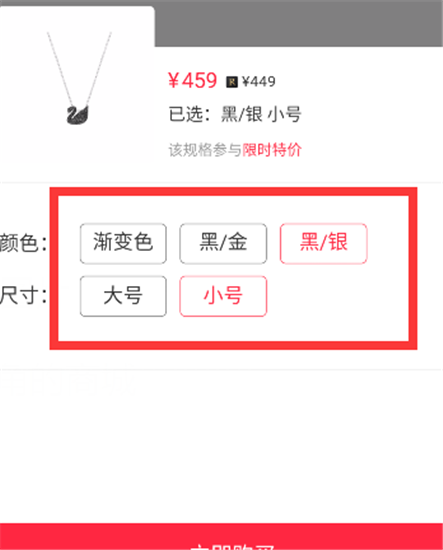Tap the ¥ currency symbol of red price
The width and height of the screenshot is (443, 550).
[x=174, y=81]
